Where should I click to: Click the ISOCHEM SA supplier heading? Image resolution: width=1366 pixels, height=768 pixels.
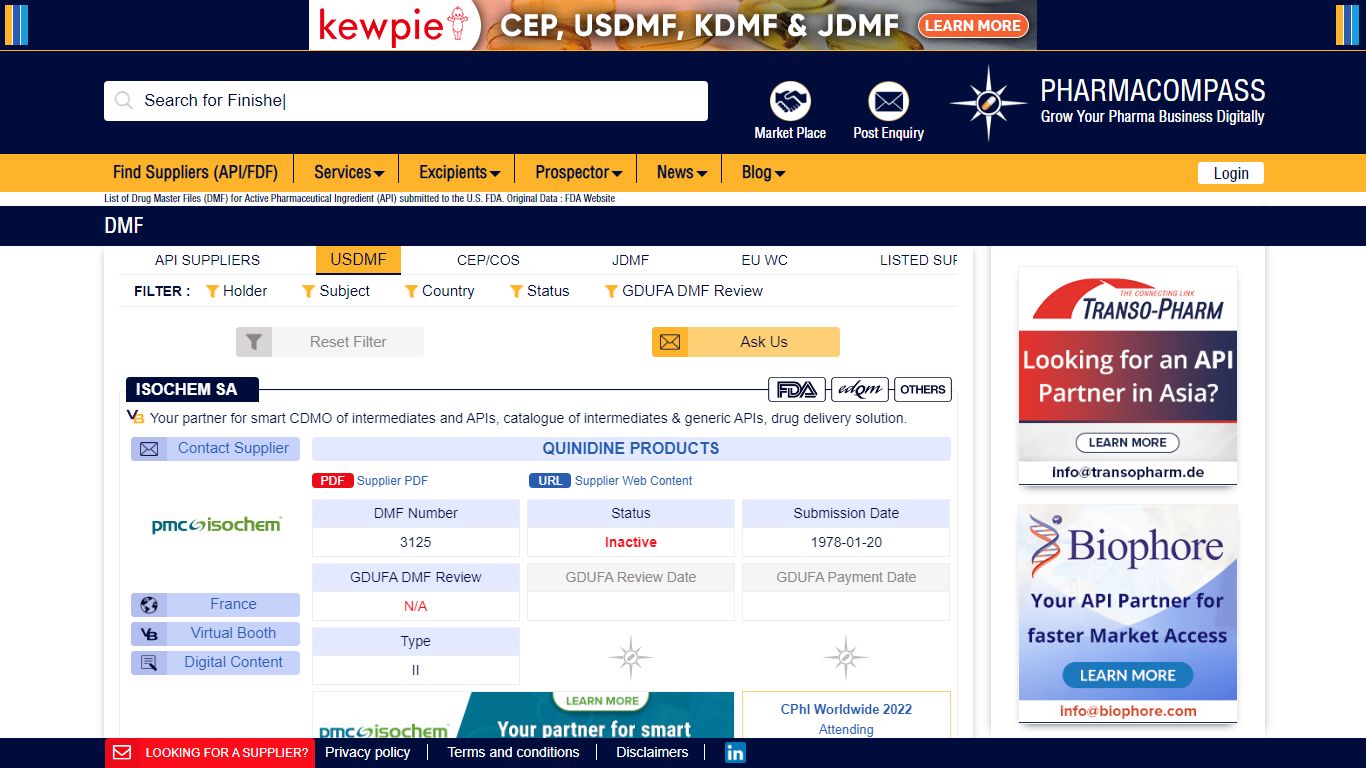pos(192,390)
